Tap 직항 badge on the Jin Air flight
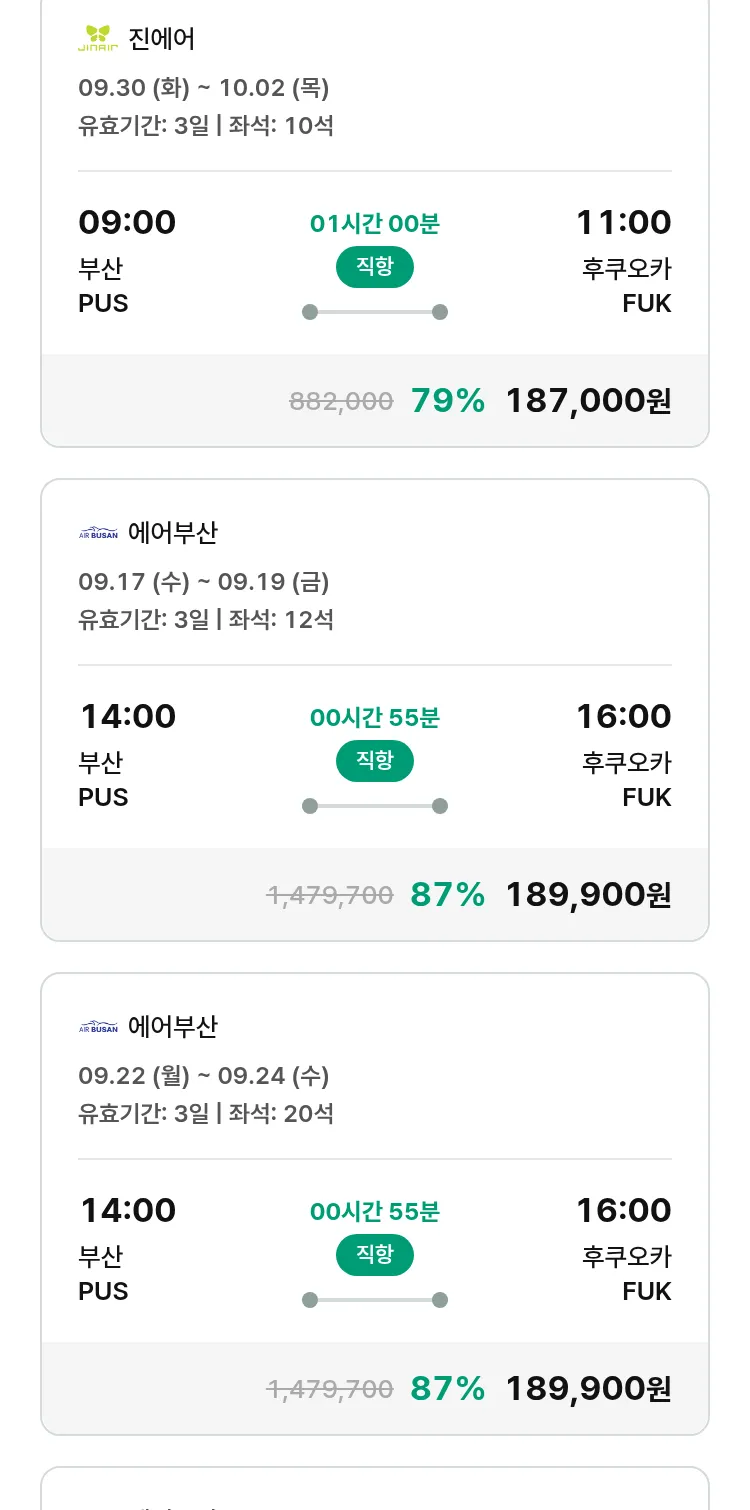The width and height of the screenshot is (750, 1510). pyautogui.click(x=374, y=267)
